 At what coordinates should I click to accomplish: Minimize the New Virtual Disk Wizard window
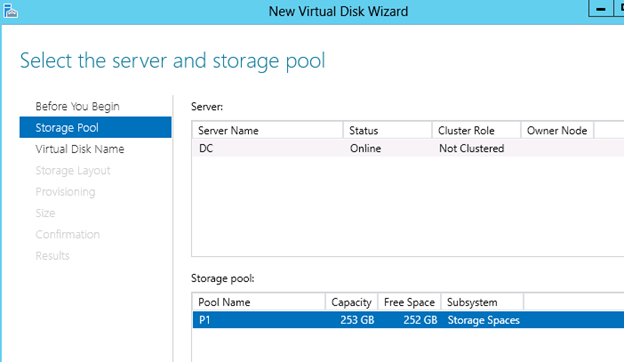pos(601,8)
